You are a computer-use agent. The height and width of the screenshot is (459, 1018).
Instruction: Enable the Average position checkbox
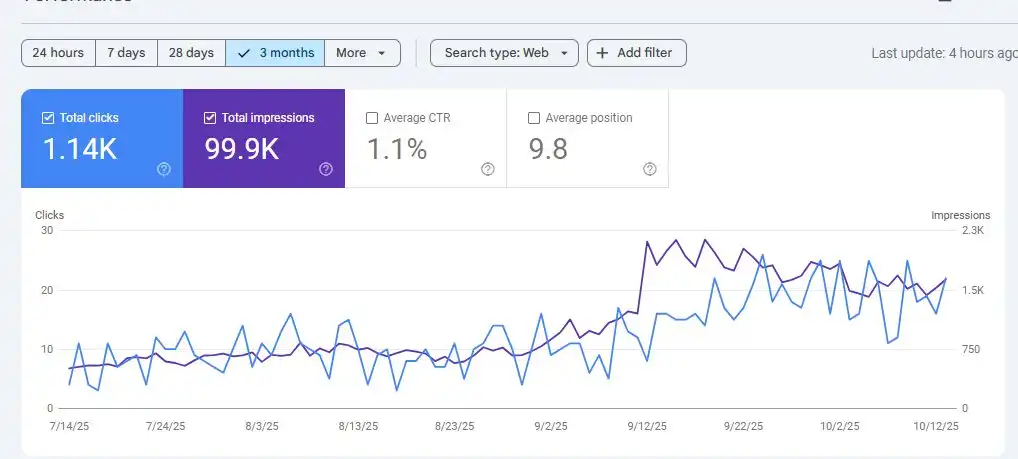click(x=534, y=118)
